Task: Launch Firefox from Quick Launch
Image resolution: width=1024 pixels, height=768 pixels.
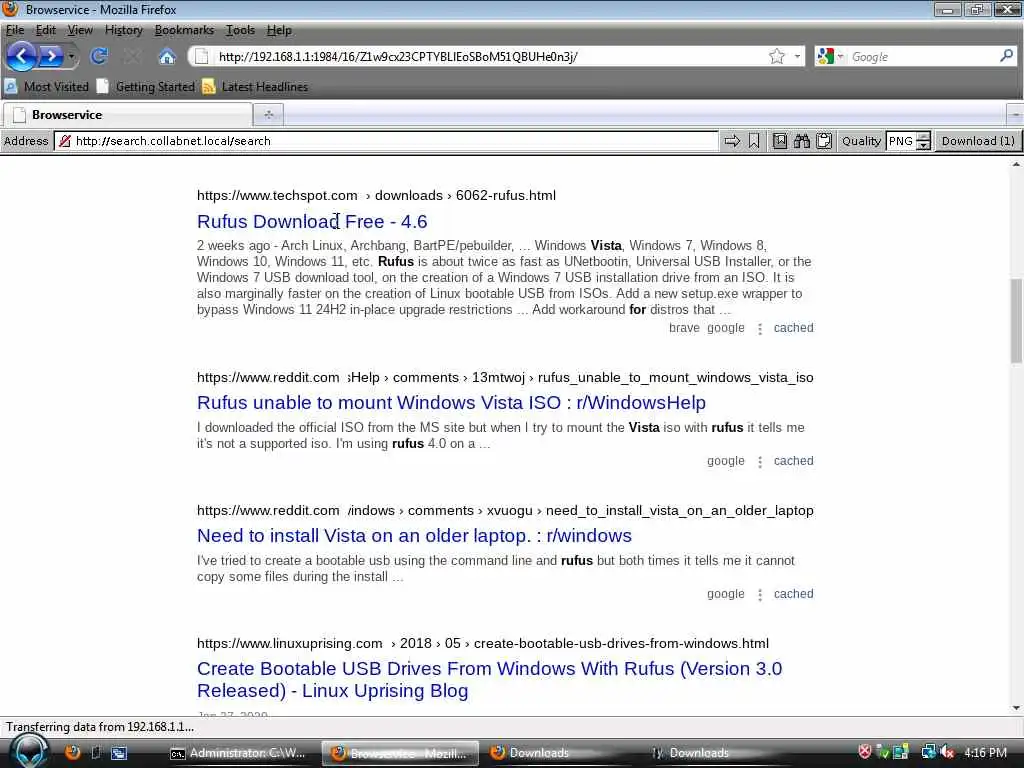Action: coord(72,752)
